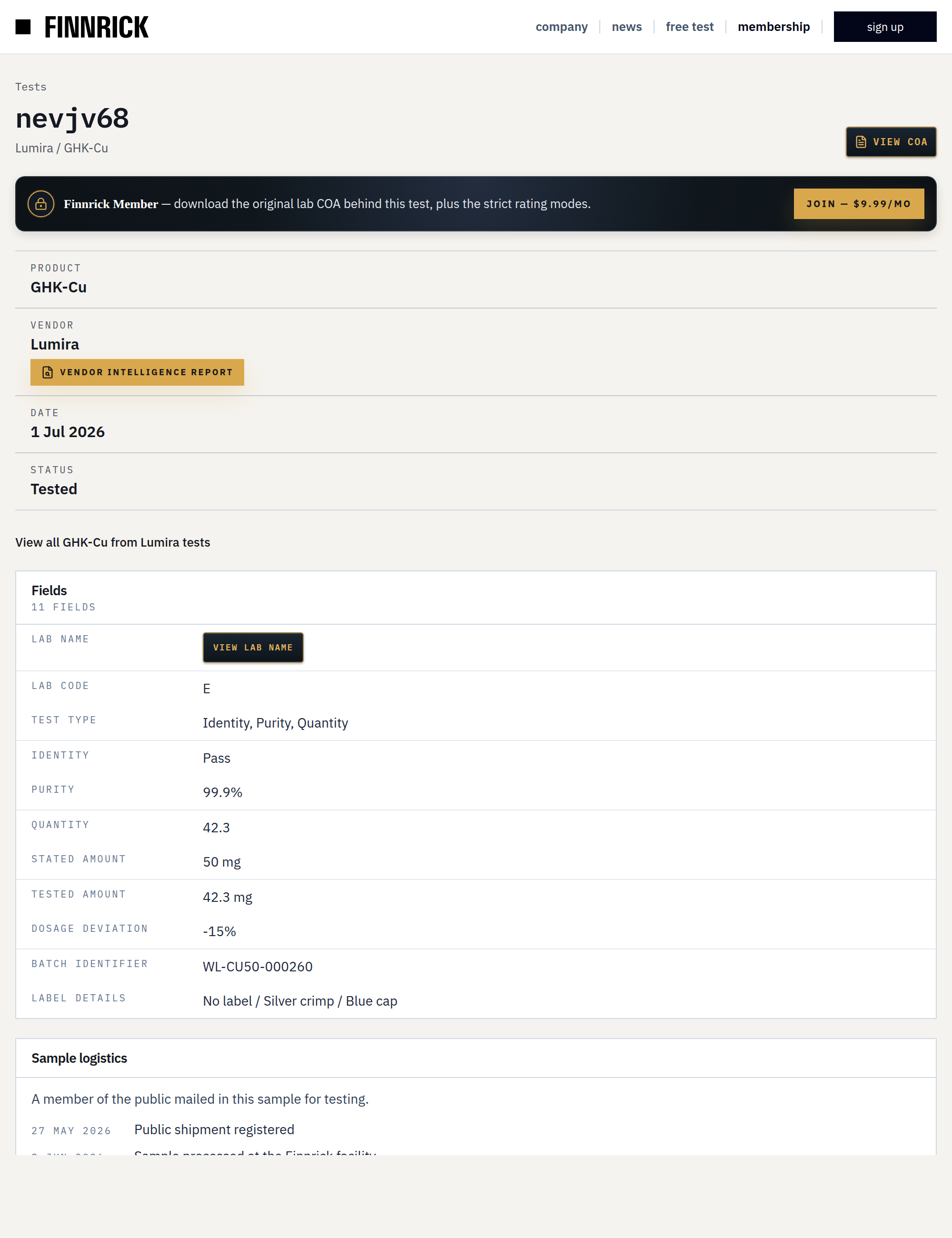The image size is (952, 1238).
Task: Click the VIEW COA button
Action: pyautogui.click(x=891, y=142)
